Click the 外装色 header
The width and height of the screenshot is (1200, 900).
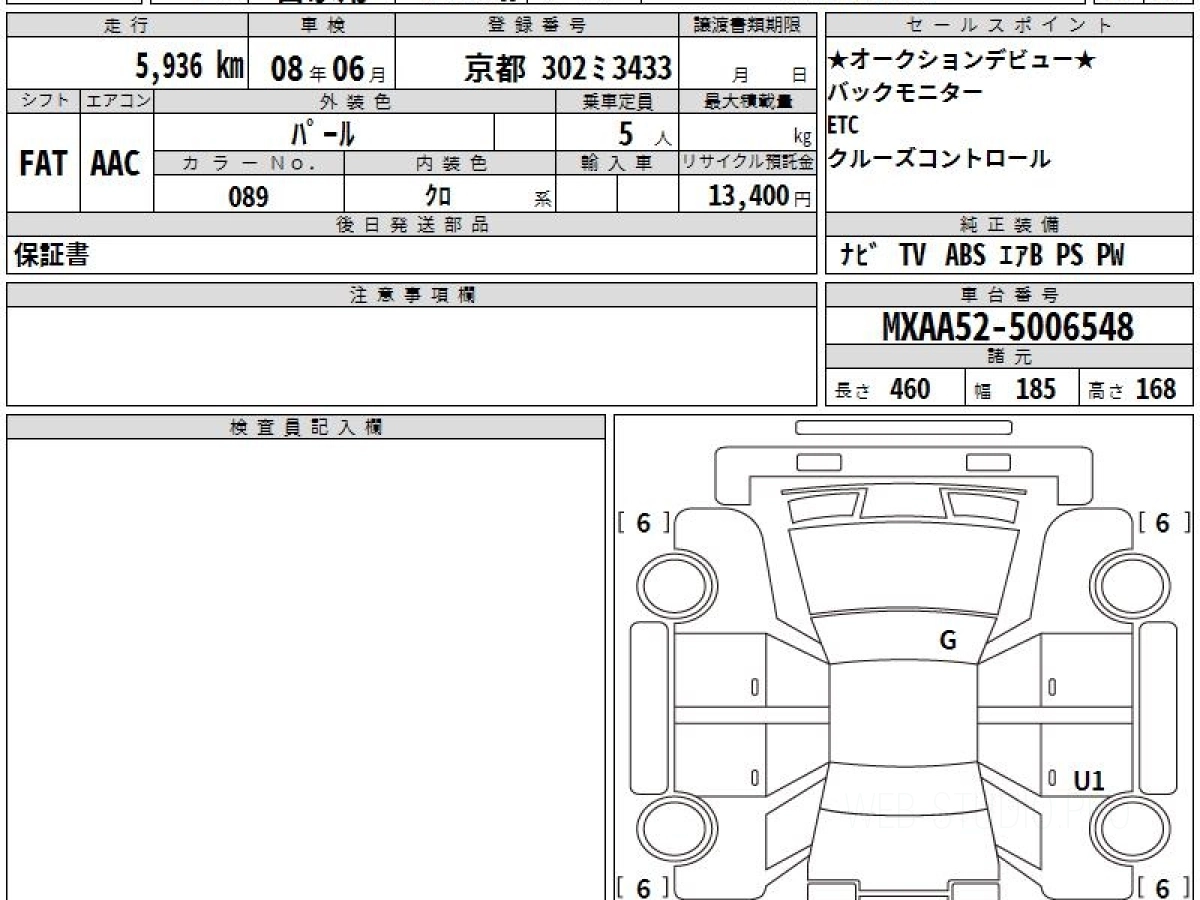point(355,101)
